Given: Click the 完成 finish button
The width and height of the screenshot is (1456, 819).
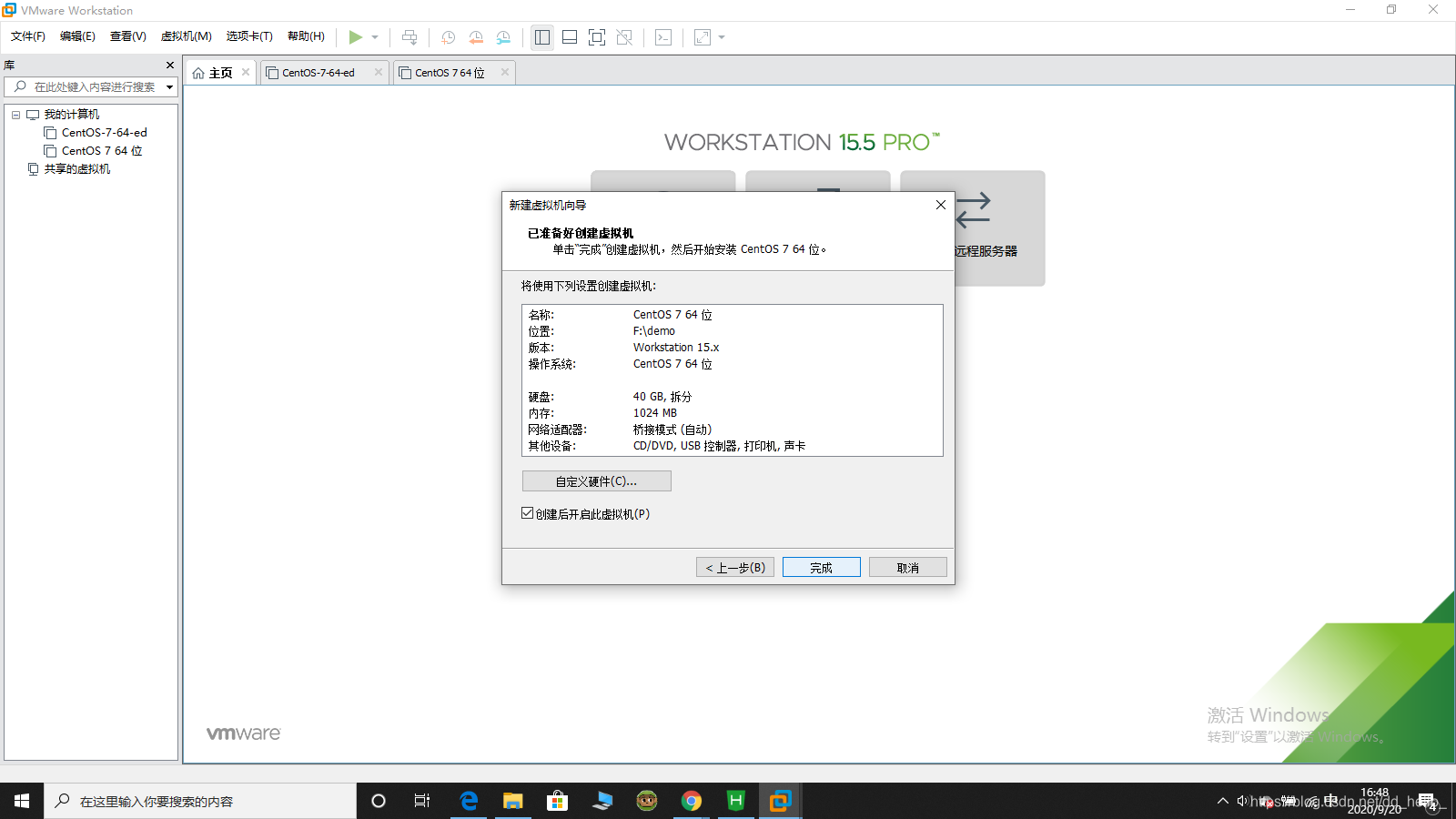Looking at the screenshot, I should pos(822,567).
